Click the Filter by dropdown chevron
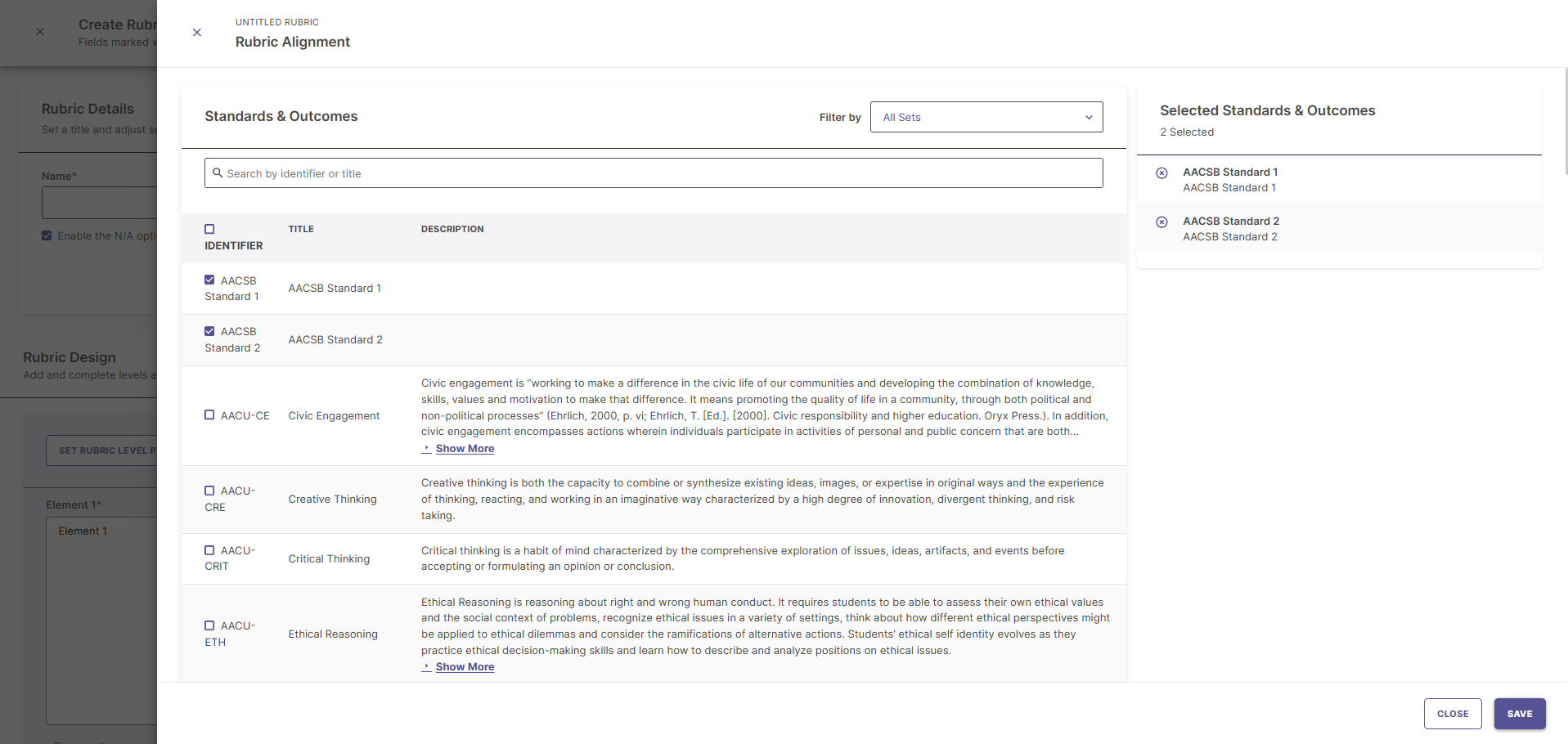1568x744 pixels. coord(1089,118)
